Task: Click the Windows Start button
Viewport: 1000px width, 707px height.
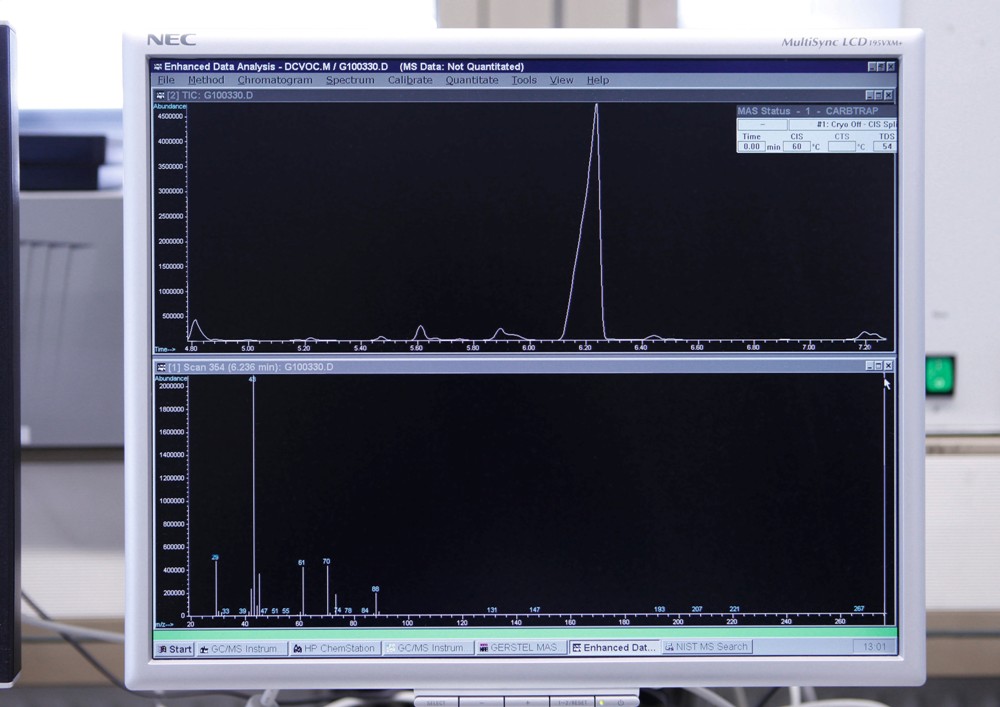Action: pos(174,648)
